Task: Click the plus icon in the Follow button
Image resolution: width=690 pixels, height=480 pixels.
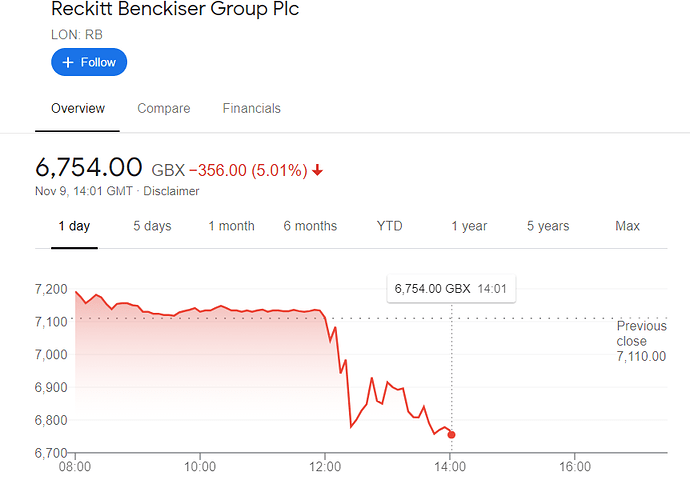Action: pyautogui.click(x=68, y=62)
